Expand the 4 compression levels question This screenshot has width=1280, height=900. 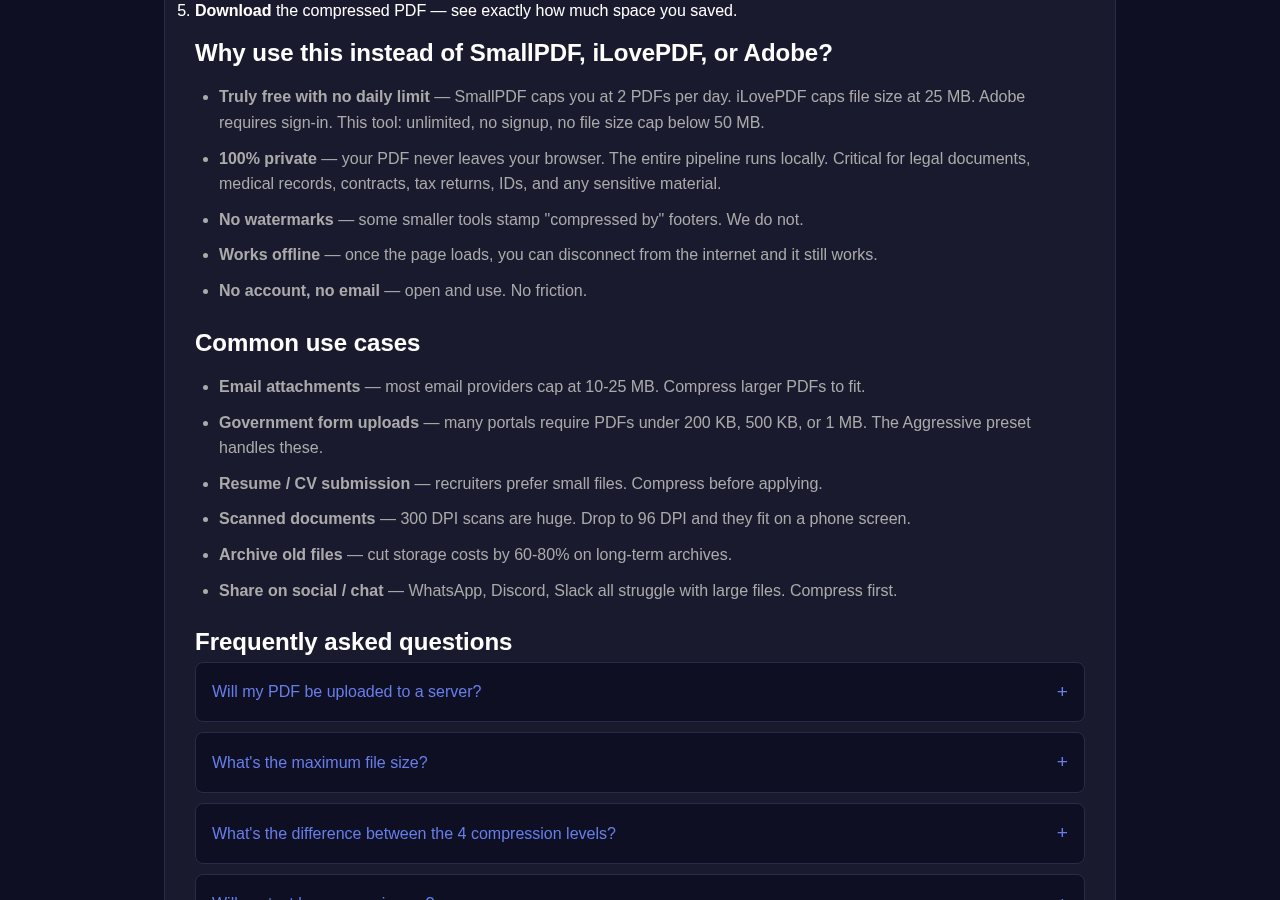tap(640, 834)
